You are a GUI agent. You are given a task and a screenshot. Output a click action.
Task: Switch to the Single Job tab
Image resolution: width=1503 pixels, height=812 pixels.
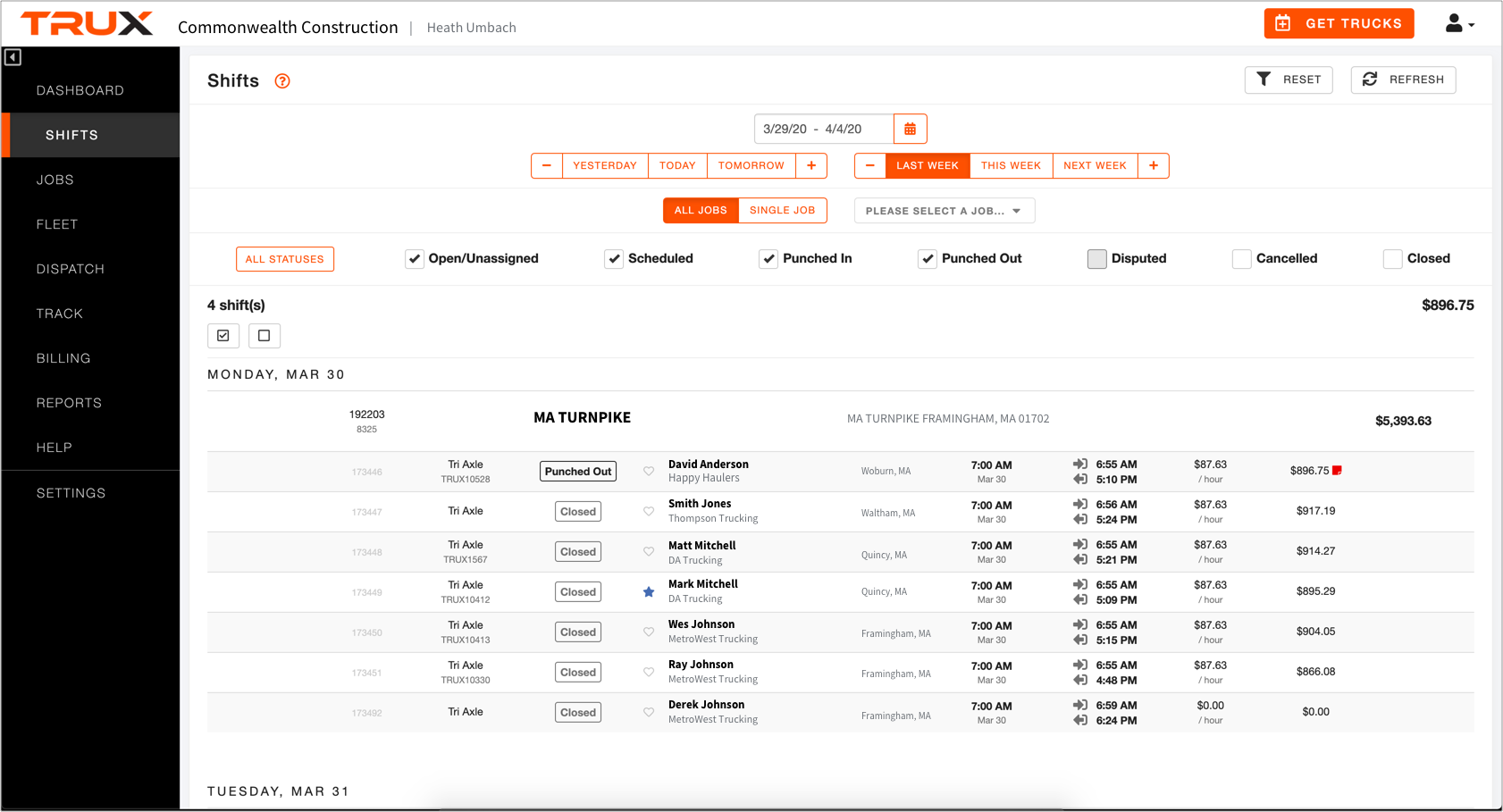tap(782, 211)
